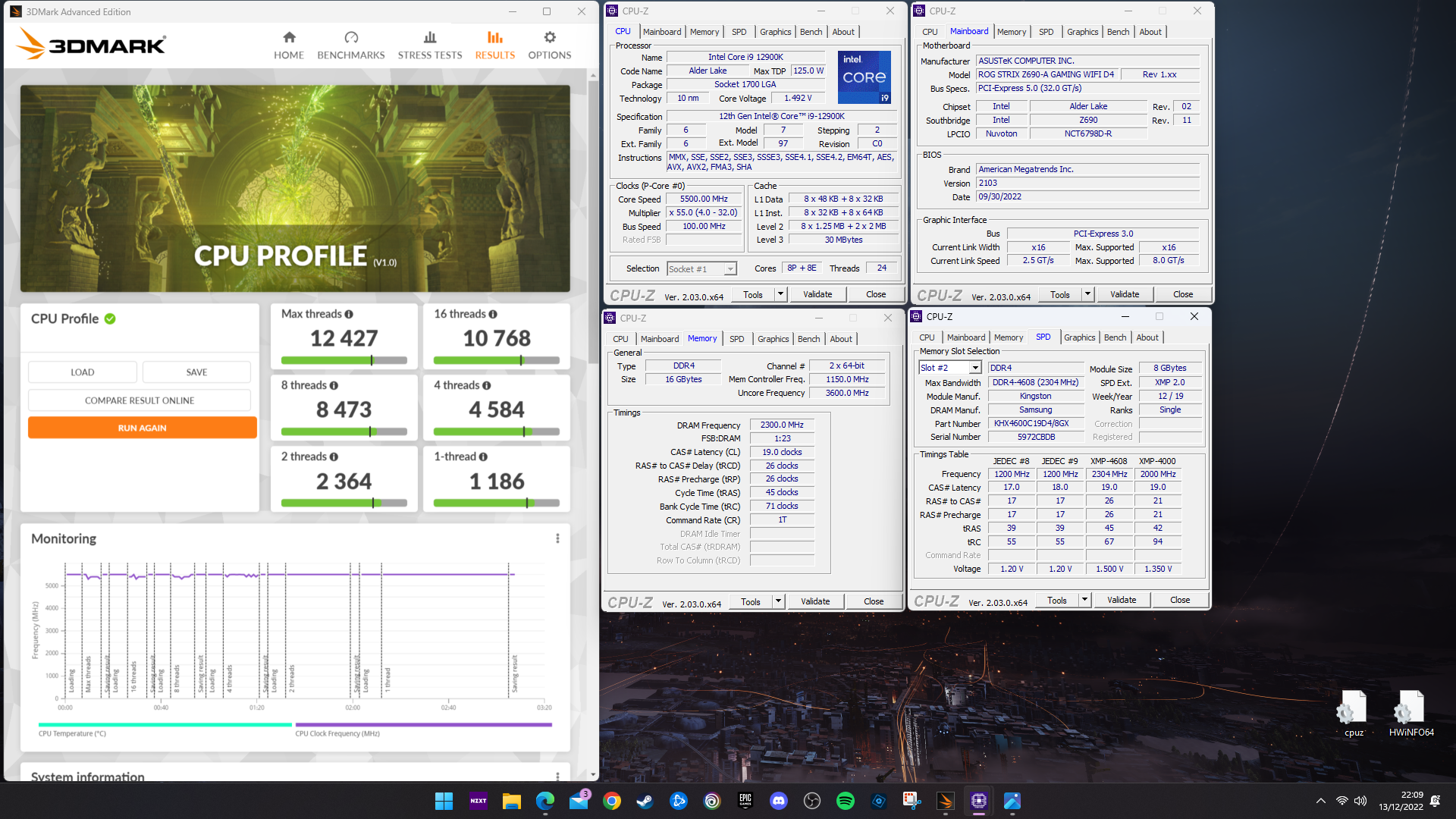Open Mainboard tab in top-left CPU-Z window
This screenshot has height=819, width=1456.
click(x=661, y=32)
